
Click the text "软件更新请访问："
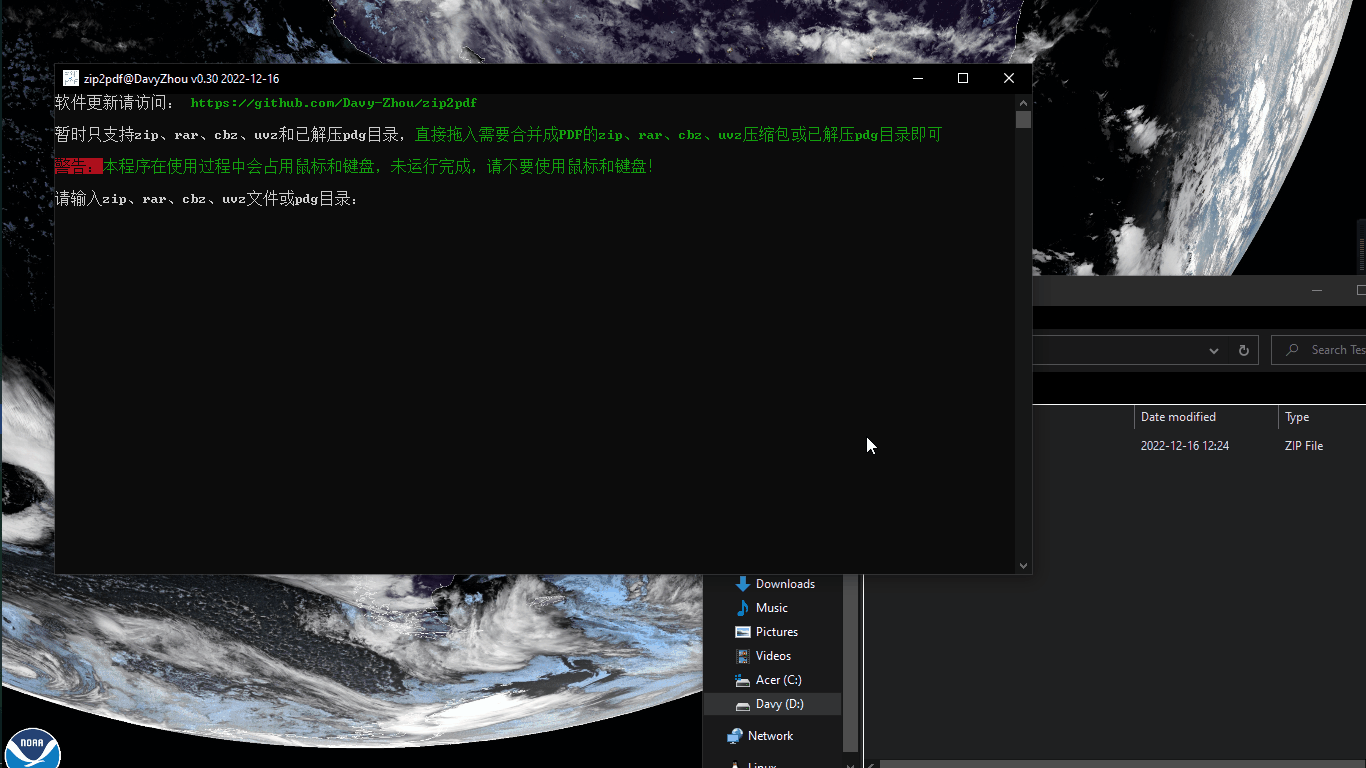(115, 103)
